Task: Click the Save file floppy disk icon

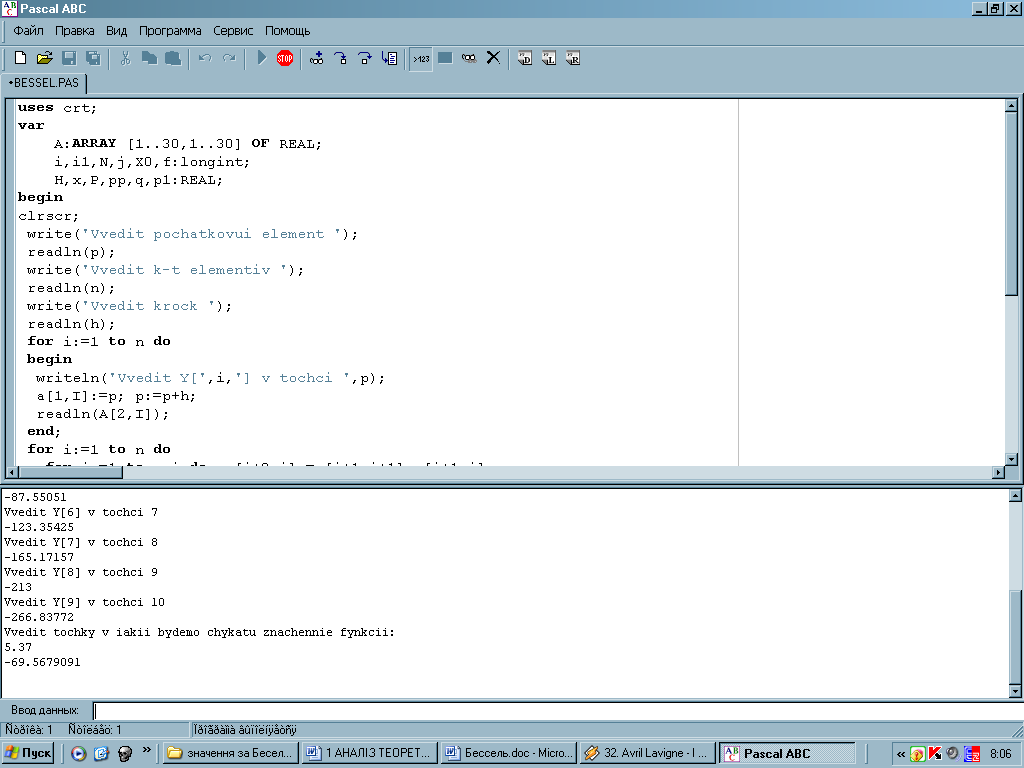Action: (69, 58)
